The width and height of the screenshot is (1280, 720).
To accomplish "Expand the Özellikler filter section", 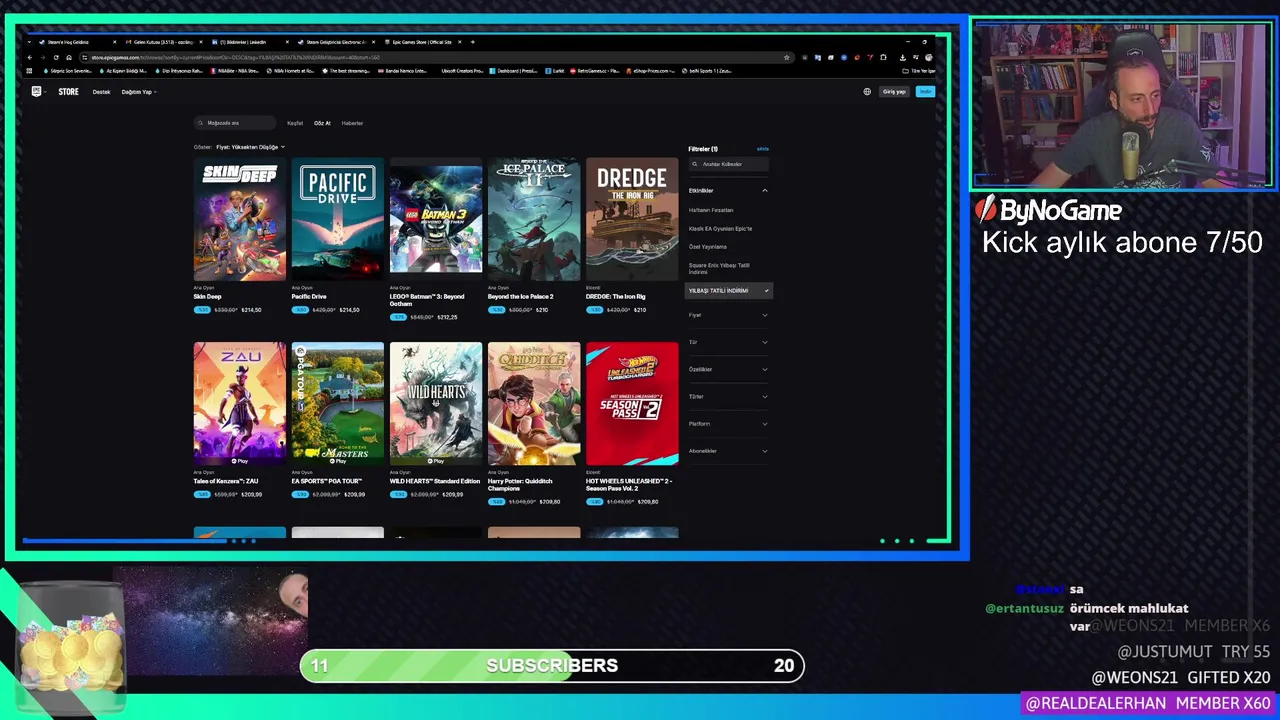I will point(728,369).
